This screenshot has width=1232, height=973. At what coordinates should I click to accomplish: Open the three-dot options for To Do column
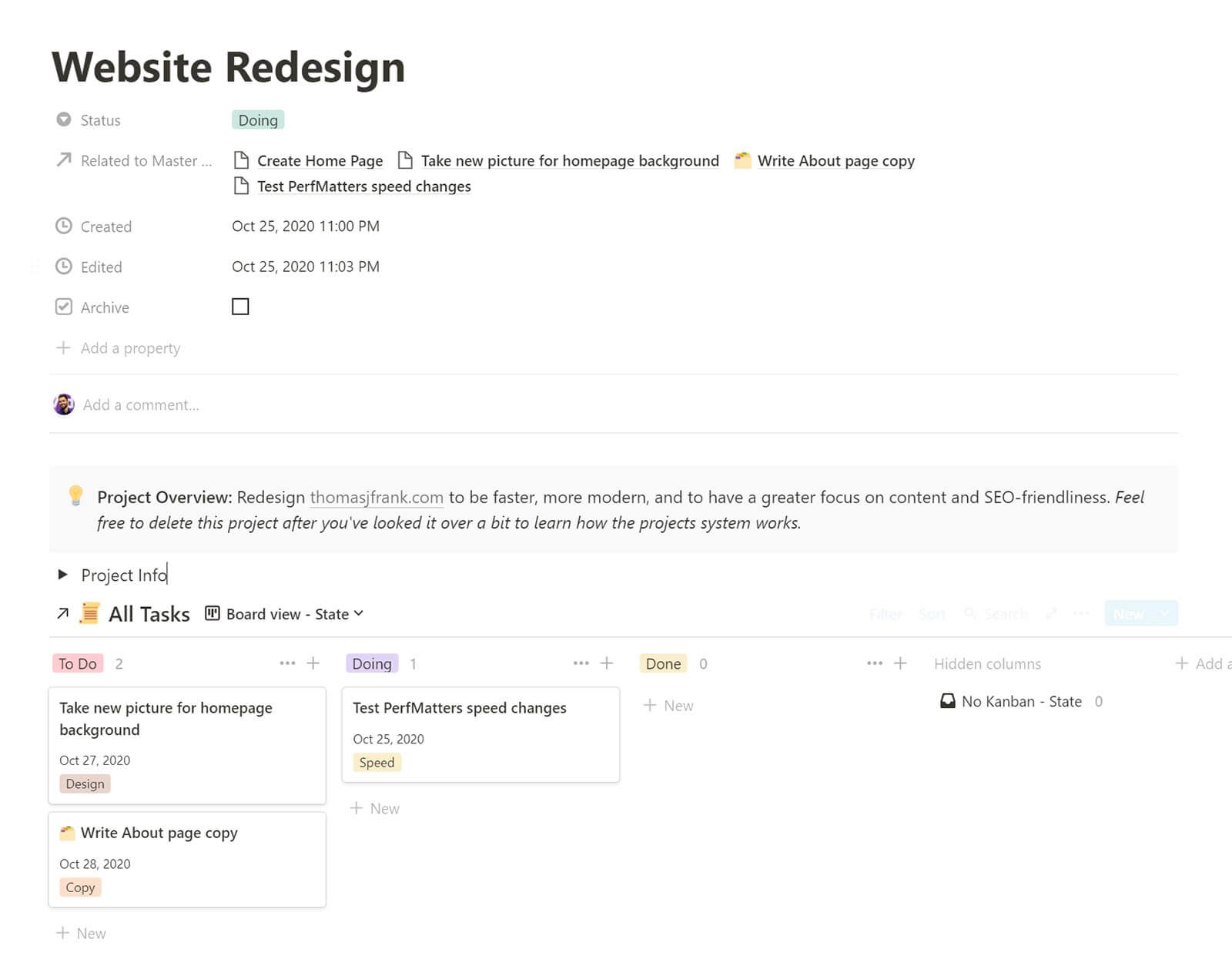(x=287, y=663)
